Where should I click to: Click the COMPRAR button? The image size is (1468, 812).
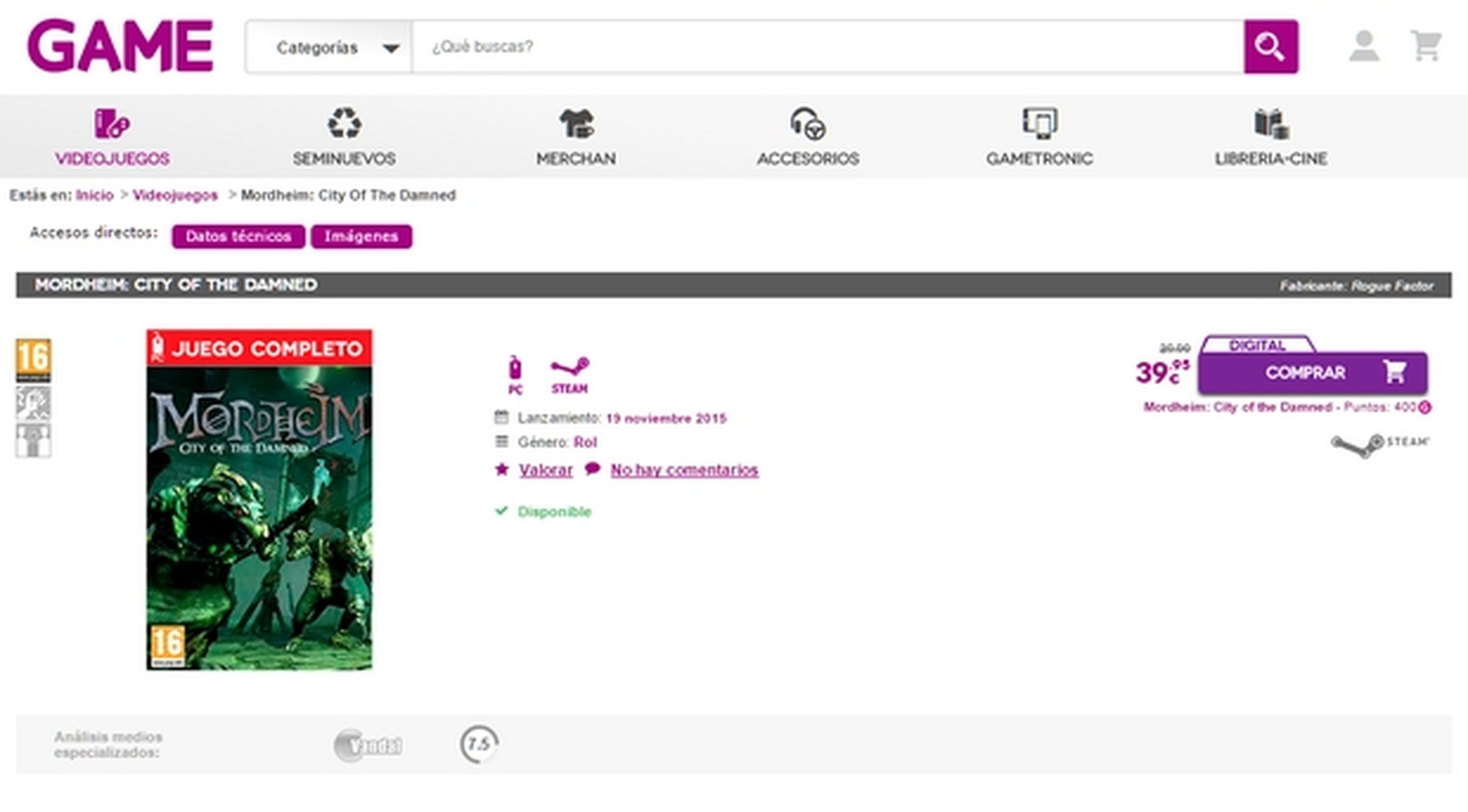pos(1312,373)
